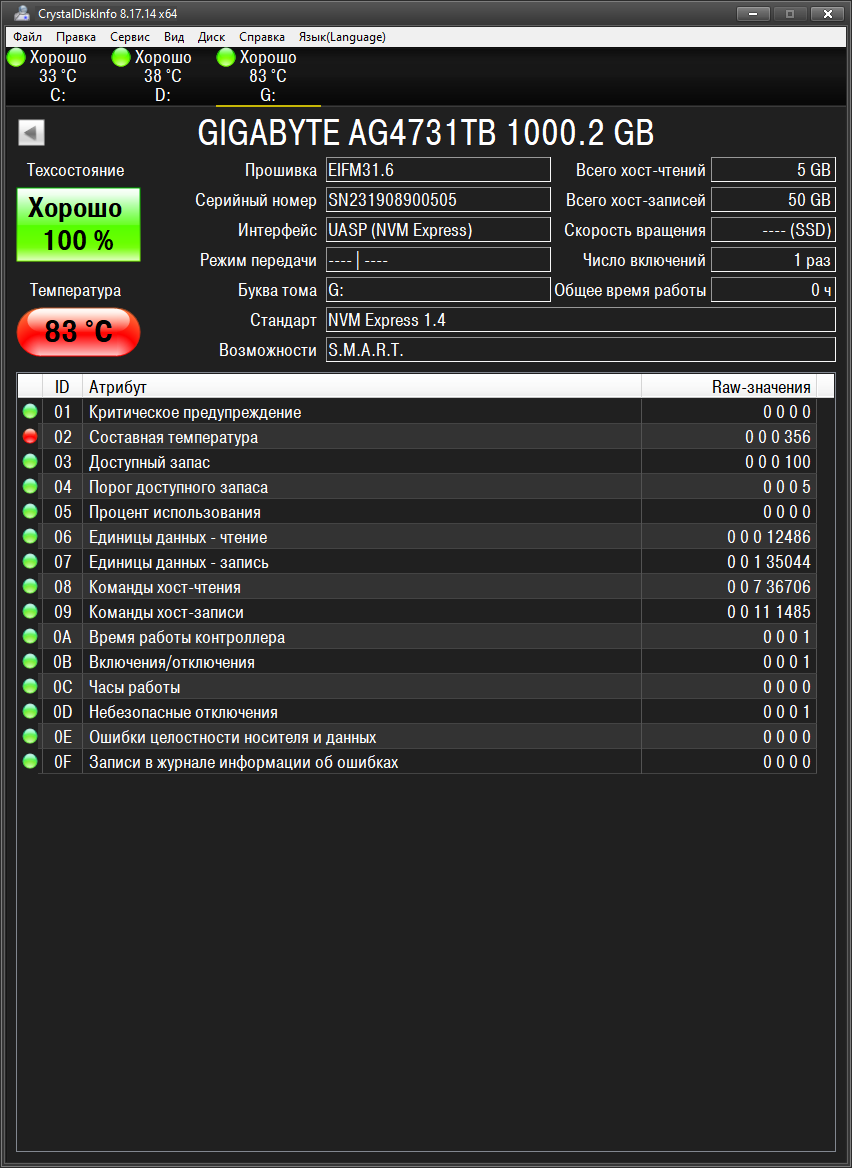Click raw value 0 0 0 356
Viewport: 852px width, 1168px height.
(x=778, y=437)
